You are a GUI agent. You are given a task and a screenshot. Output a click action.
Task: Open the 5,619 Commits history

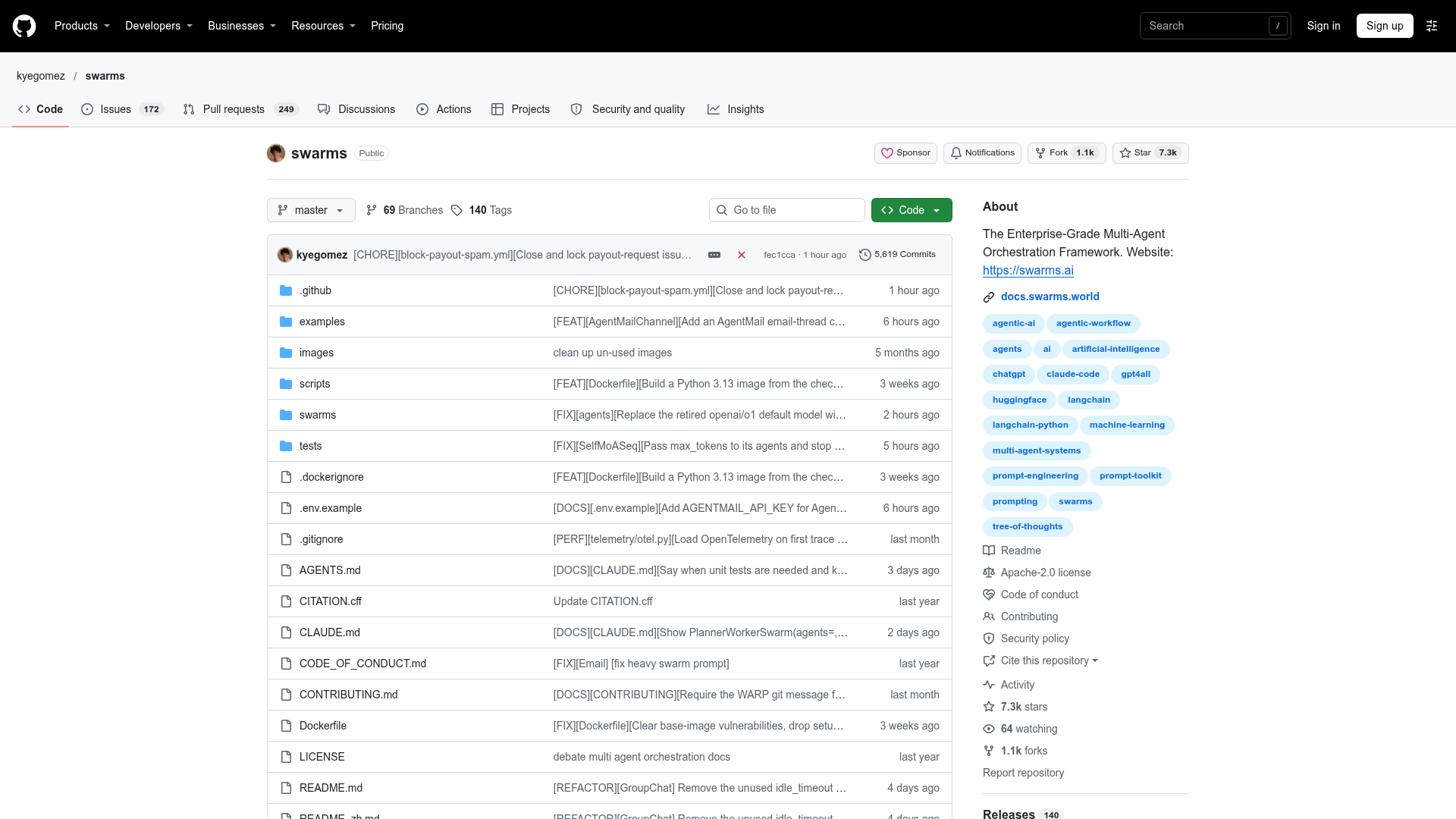click(x=897, y=255)
